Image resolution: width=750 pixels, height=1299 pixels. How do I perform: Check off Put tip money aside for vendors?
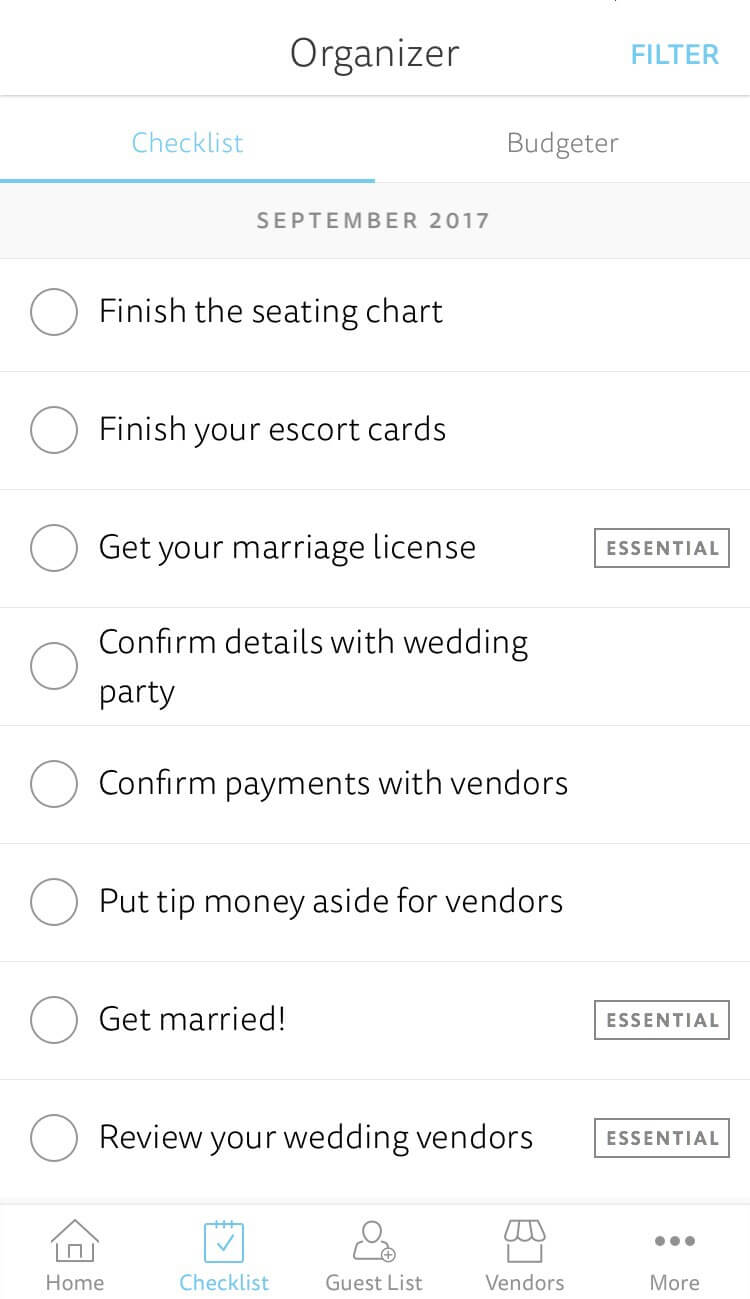(54, 902)
